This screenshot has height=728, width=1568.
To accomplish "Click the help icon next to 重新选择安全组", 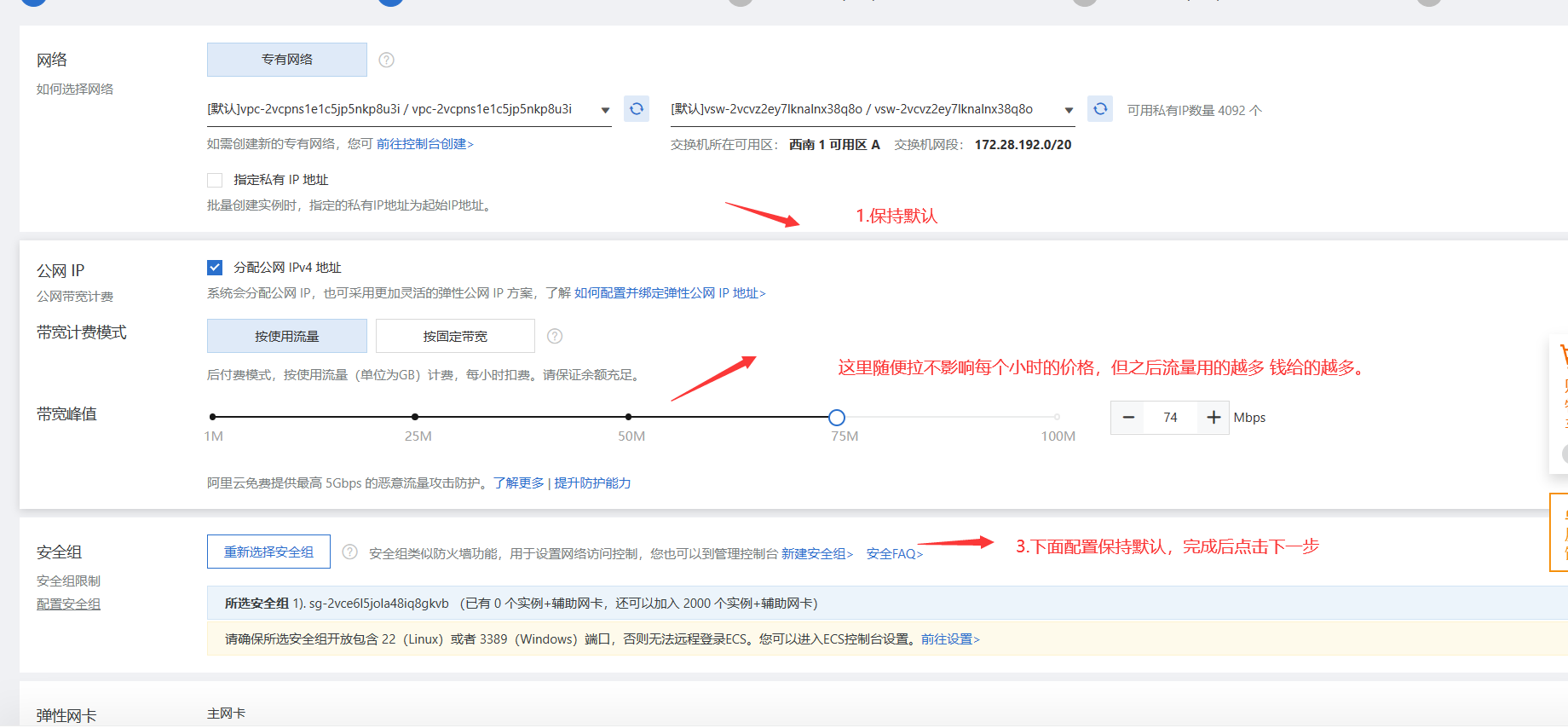I will tap(349, 552).
